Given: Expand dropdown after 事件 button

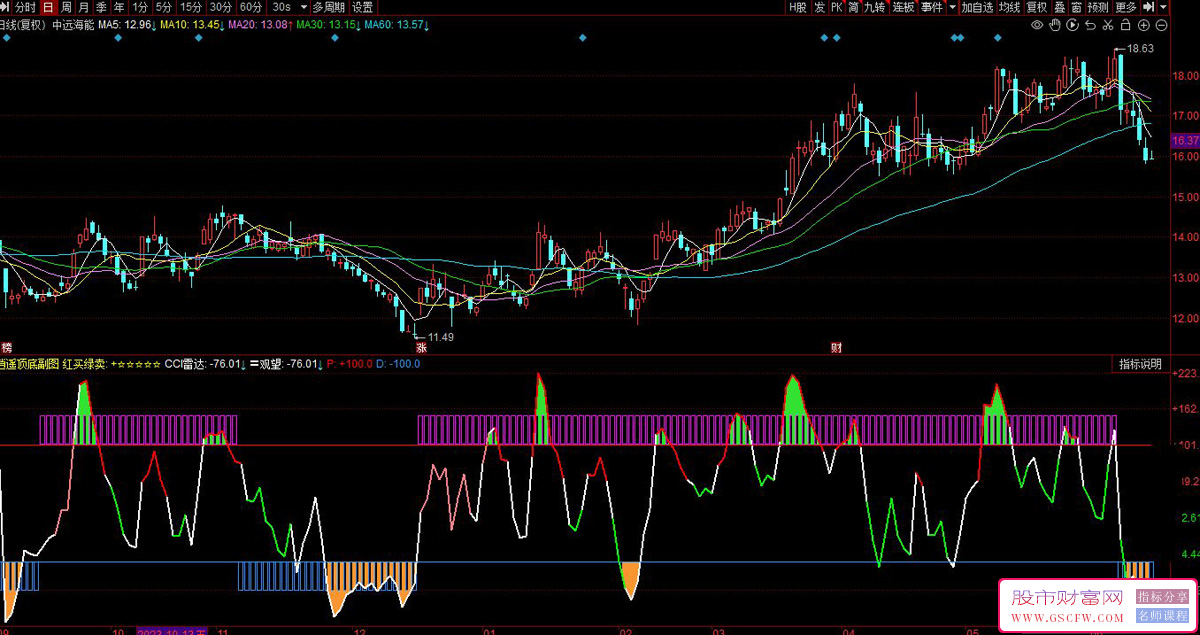Looking at the screenshot, I should point(952,7).
